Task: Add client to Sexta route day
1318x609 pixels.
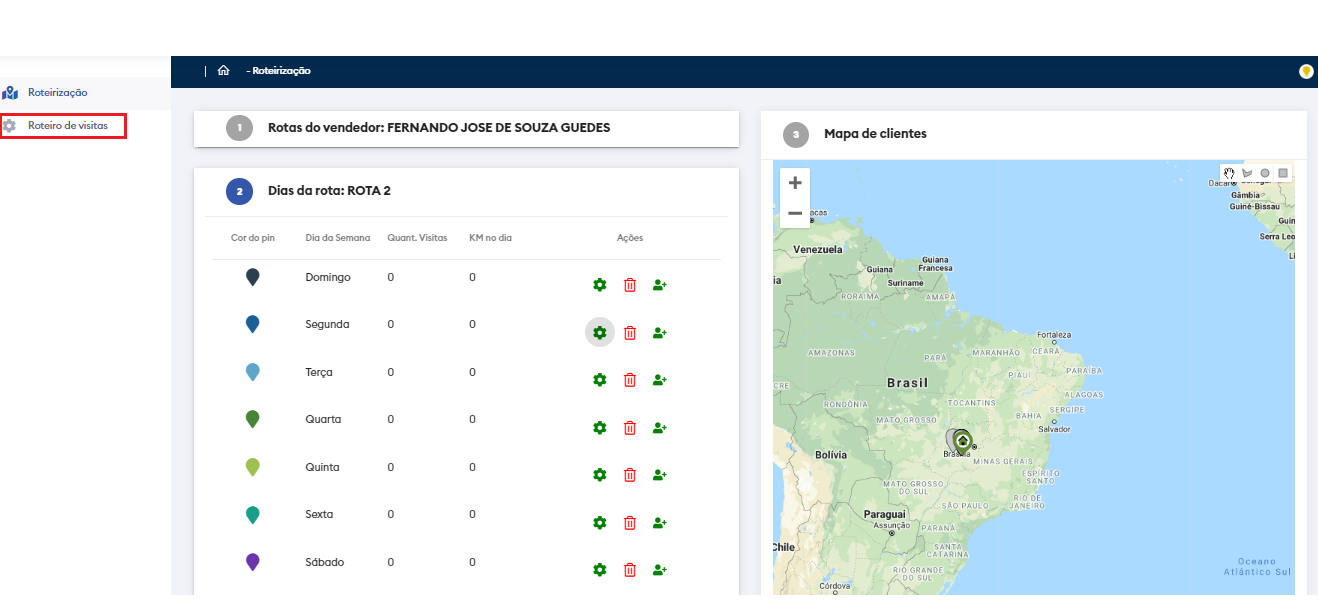Action: coord(659,523)
